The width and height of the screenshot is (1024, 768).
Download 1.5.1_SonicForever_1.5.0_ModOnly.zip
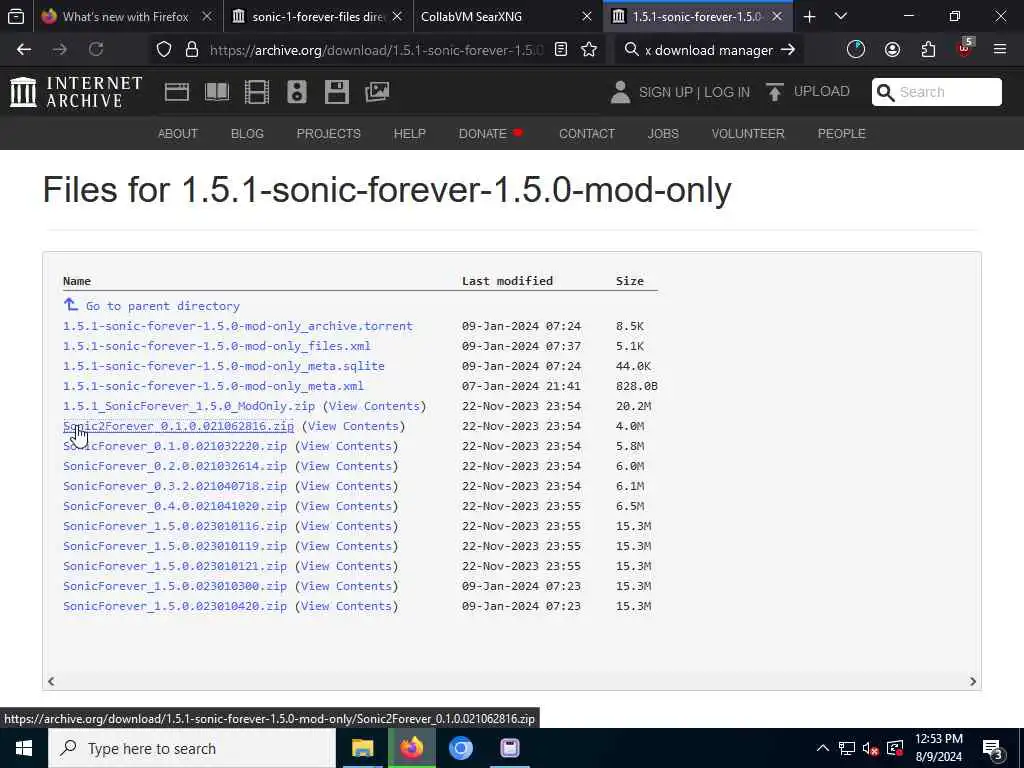coord(189,406)
